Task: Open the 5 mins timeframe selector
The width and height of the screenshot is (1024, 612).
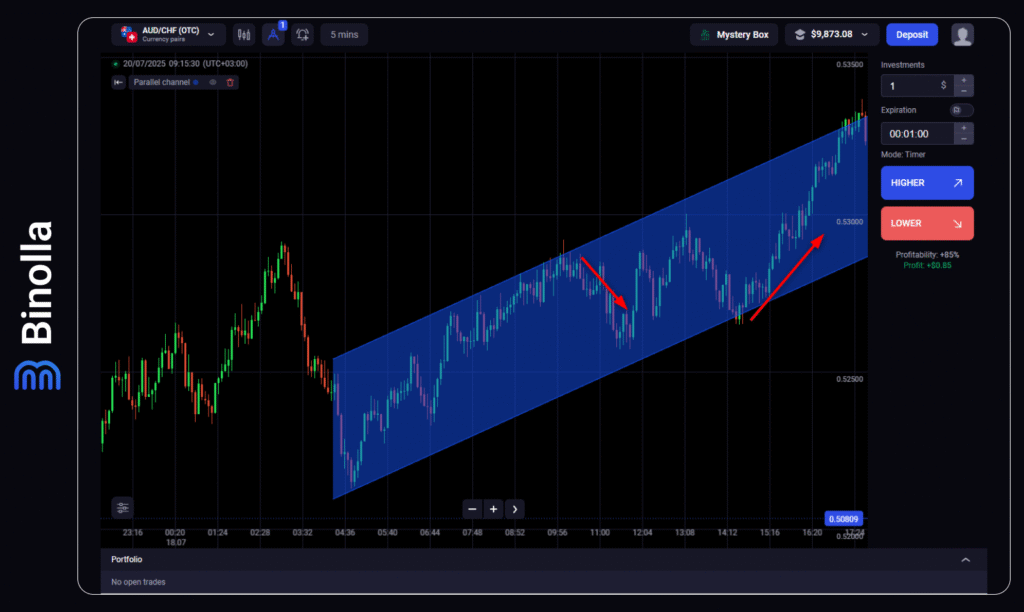Action: pyautogui.click(x=344, y=35)
